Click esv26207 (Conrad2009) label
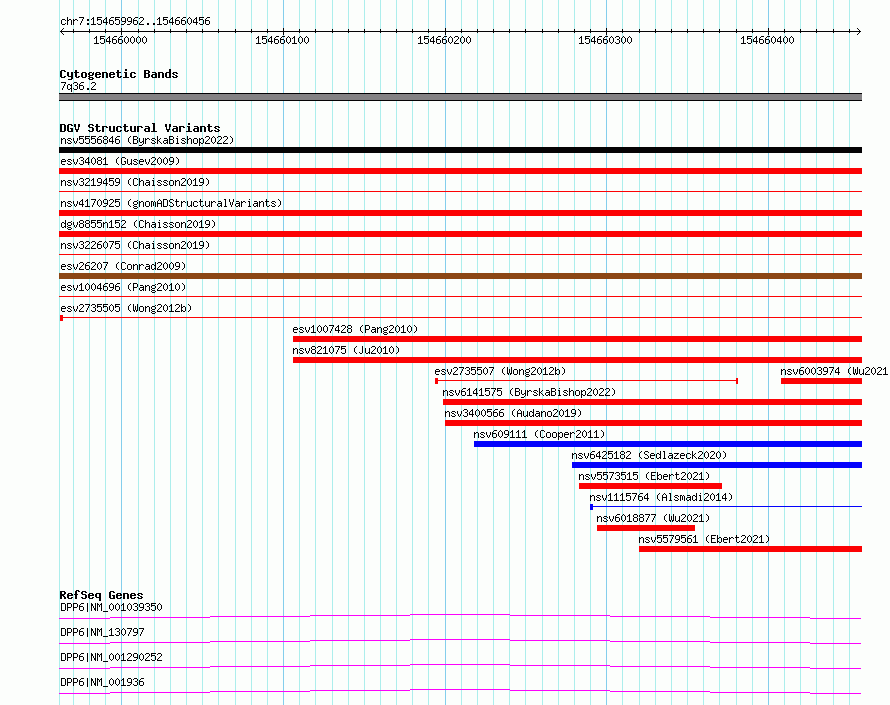 123,266
